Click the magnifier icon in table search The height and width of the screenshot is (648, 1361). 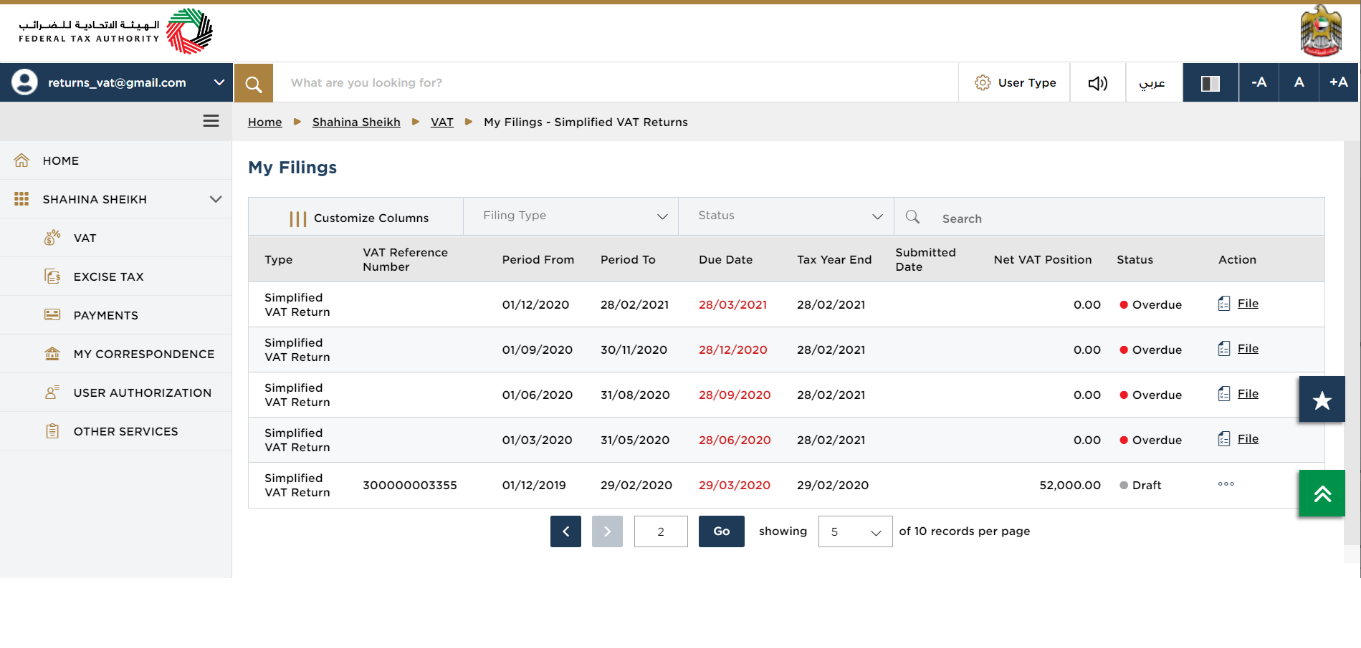click(x=912, y=217)
